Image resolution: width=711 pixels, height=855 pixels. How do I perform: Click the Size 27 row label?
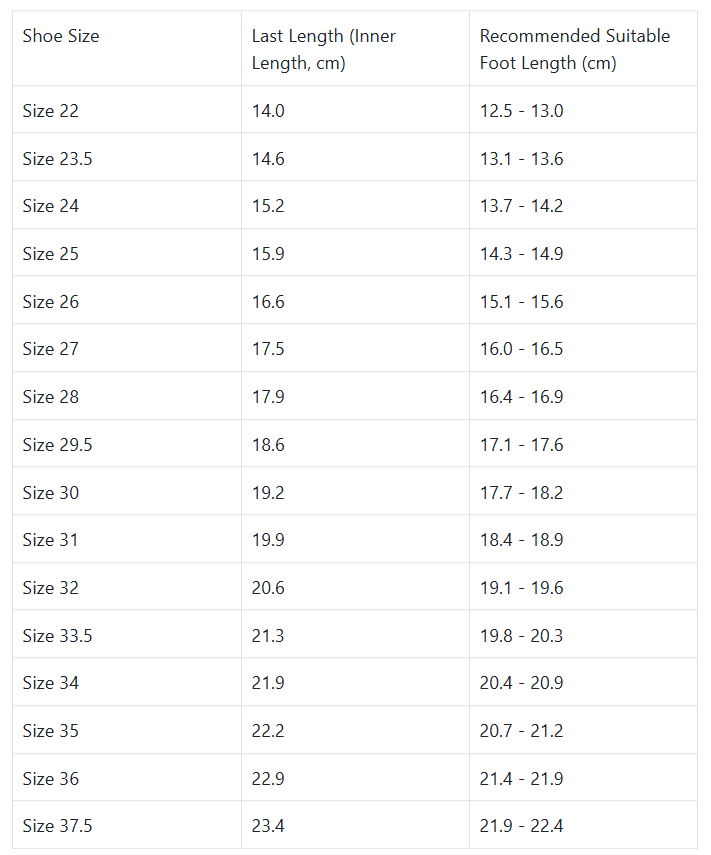tap(51, 349)
